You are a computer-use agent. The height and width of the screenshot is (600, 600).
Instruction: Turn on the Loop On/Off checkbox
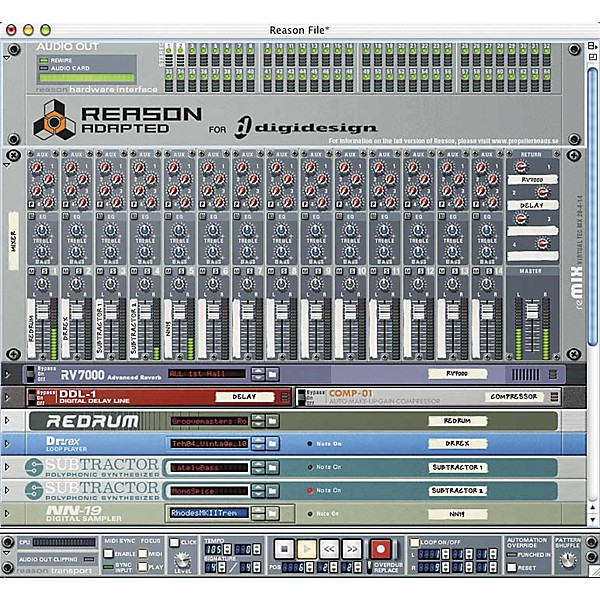point(414,542)
